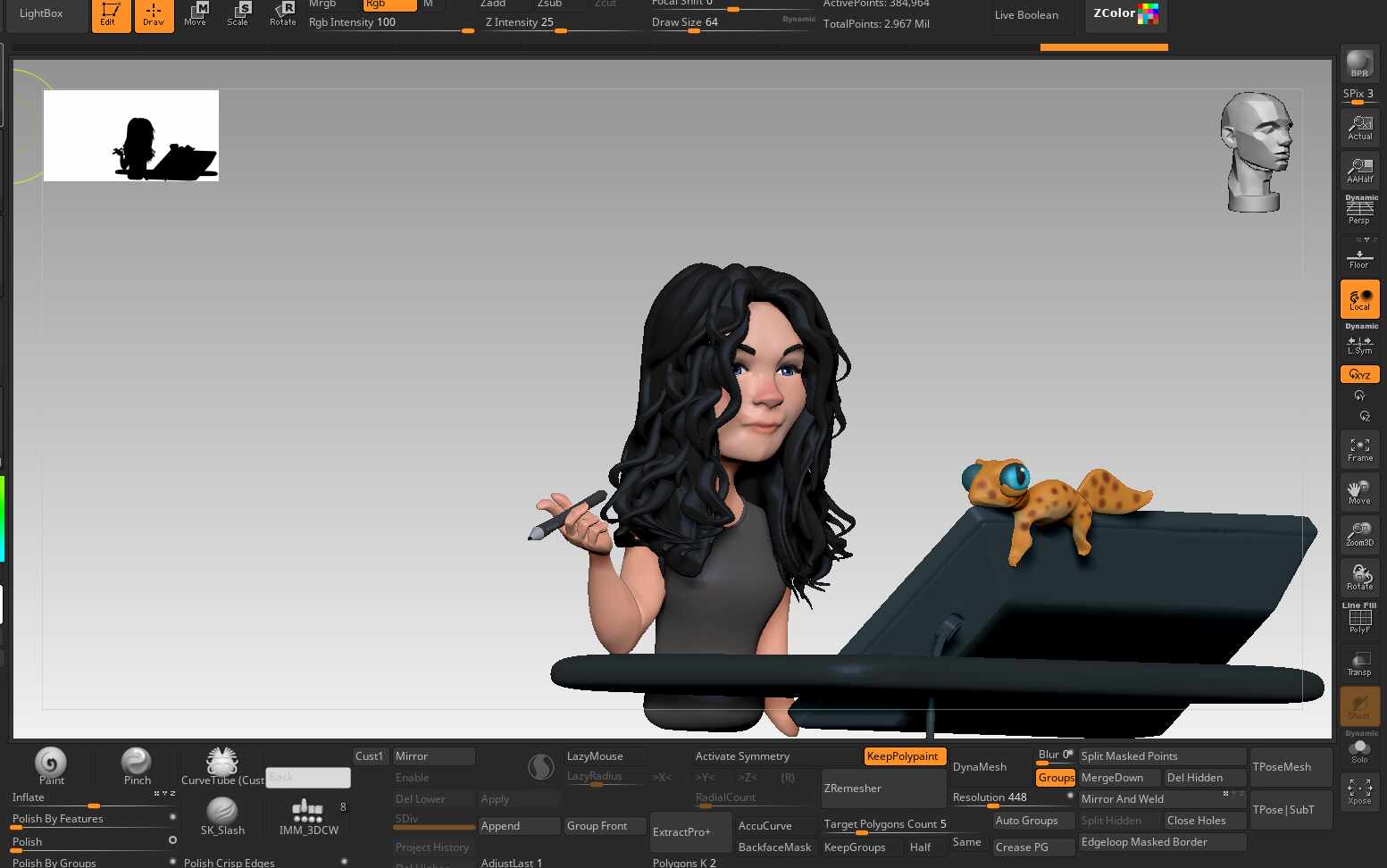Screen dimensions: 1387x868
Task: Choose the Scale tool icon
Action: (238, 14)
